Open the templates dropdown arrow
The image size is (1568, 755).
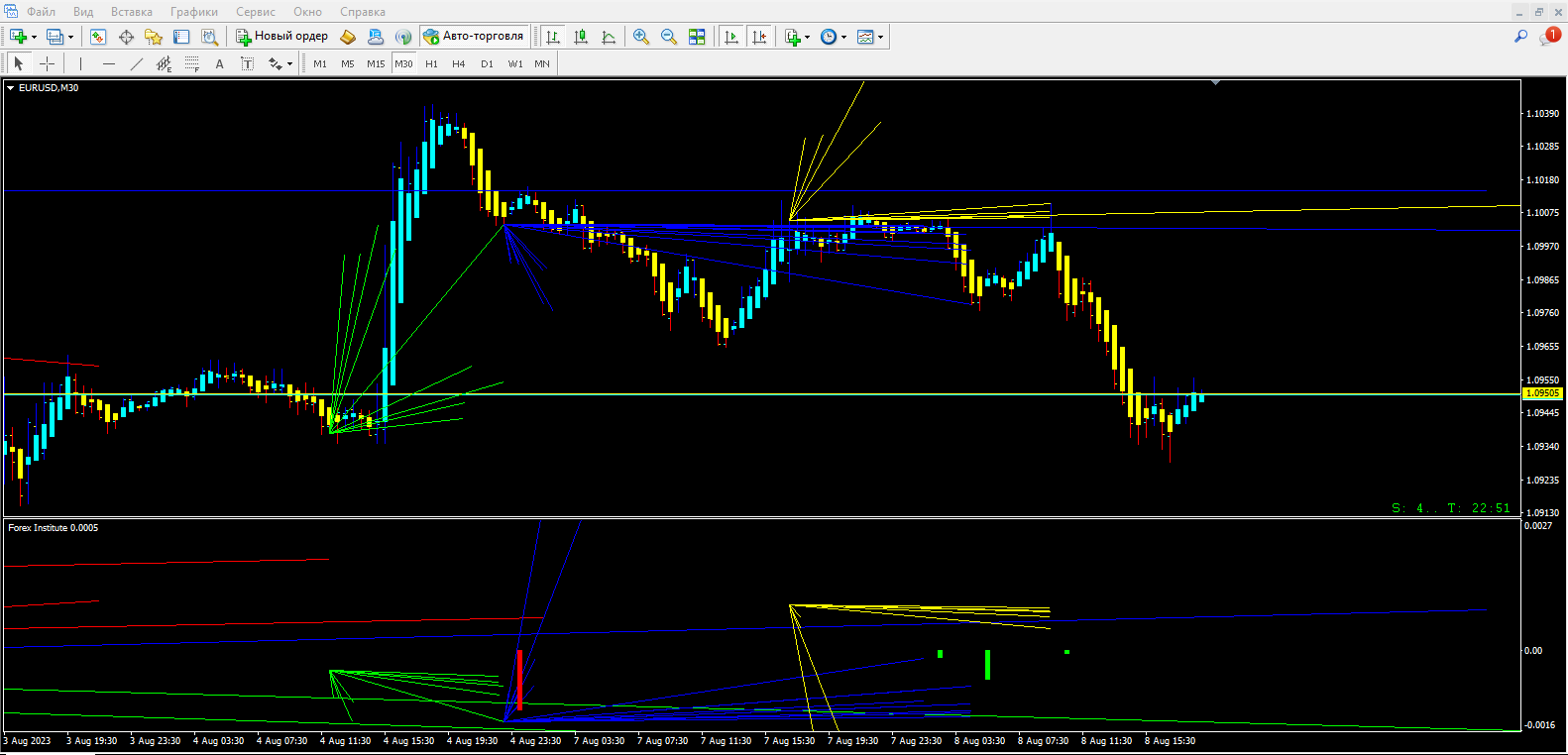coord(880,37)
